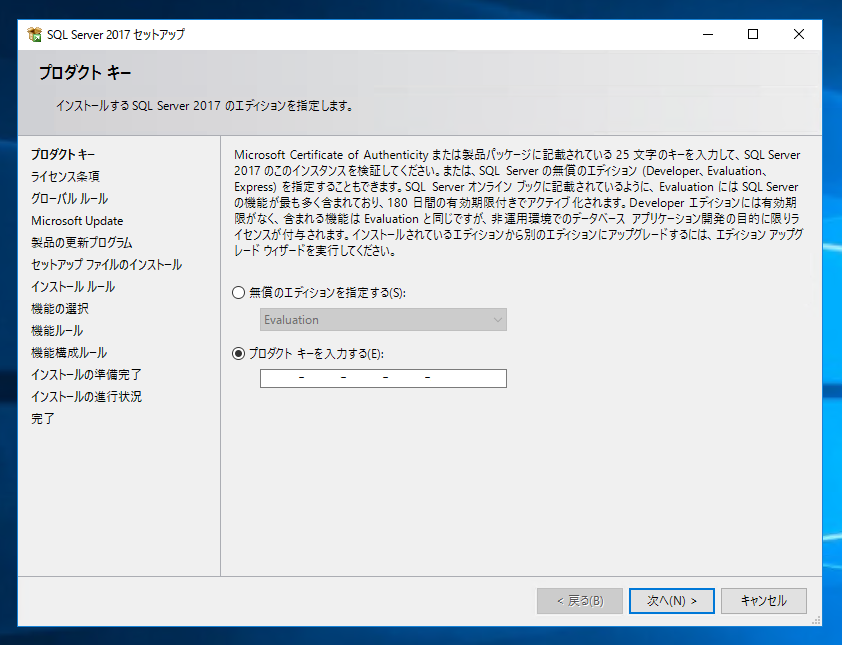
Task: Click the Microsoft Update step in the sidebar
Action: [77, 221]
